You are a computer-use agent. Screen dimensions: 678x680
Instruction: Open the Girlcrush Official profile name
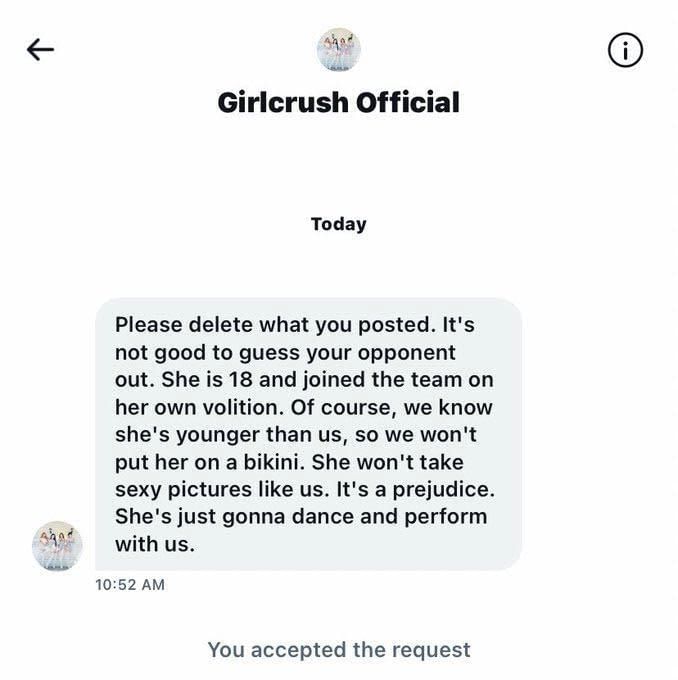(338, 102)
